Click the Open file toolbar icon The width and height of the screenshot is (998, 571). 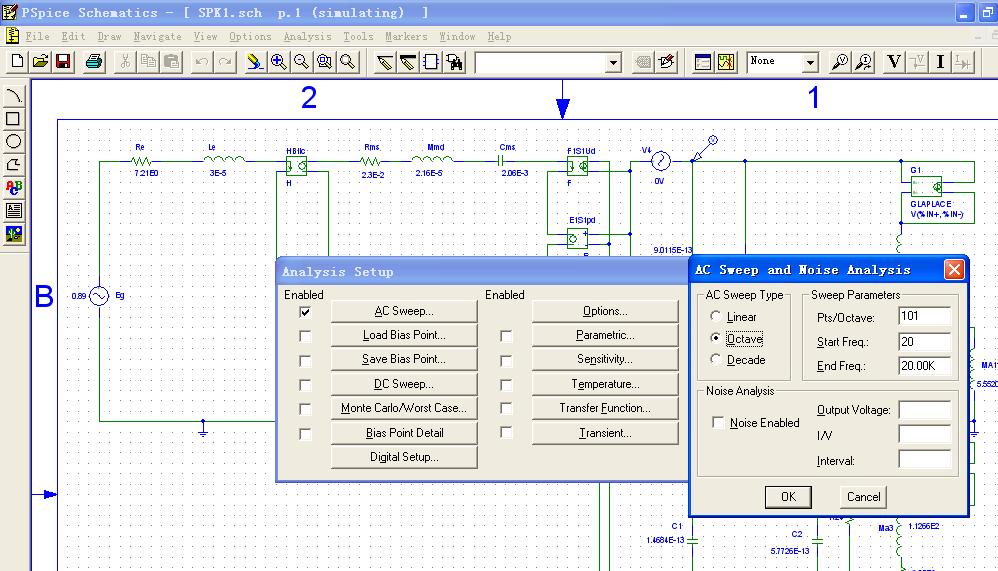[x=41, y=62]
